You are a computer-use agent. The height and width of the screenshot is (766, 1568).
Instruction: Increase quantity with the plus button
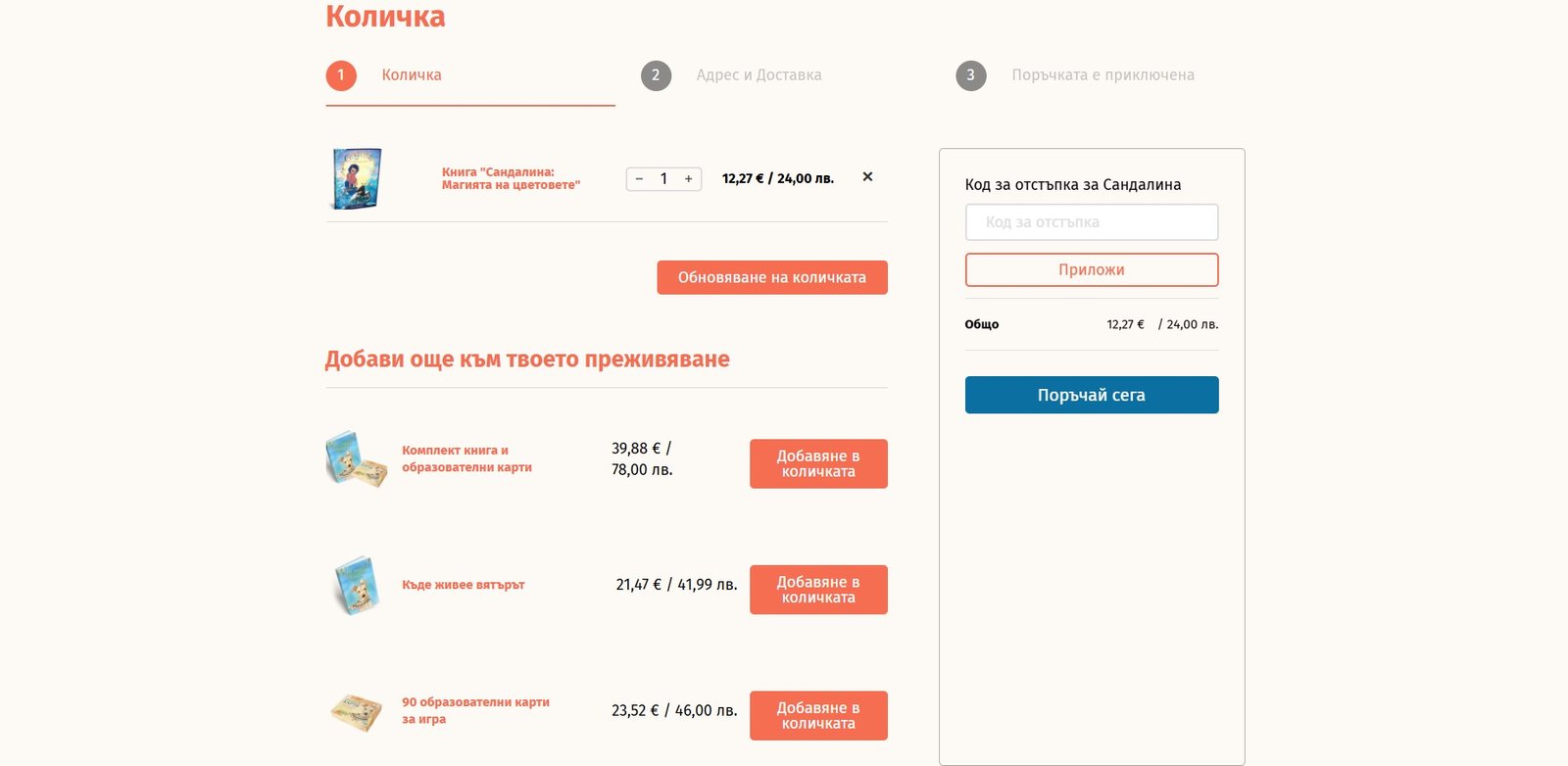click(689, 179)
